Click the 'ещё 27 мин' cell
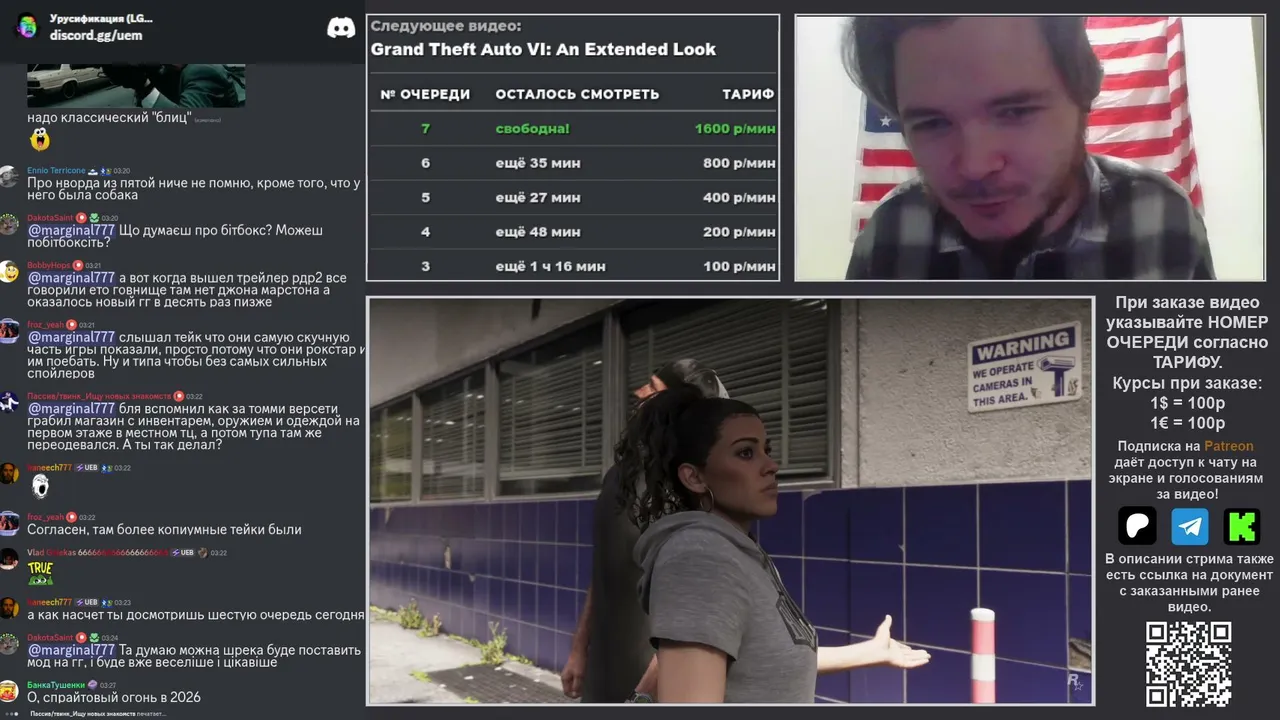Image resolution: width=1280 pixels, height=720 pixels. pyautogui.click(x=538, y=197)
